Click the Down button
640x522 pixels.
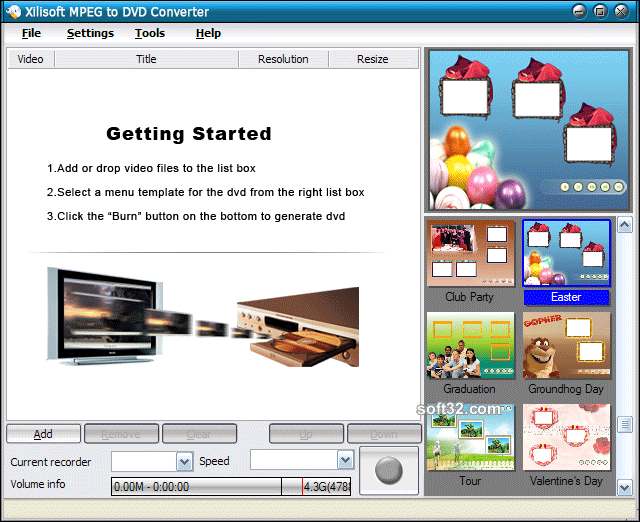384,433
